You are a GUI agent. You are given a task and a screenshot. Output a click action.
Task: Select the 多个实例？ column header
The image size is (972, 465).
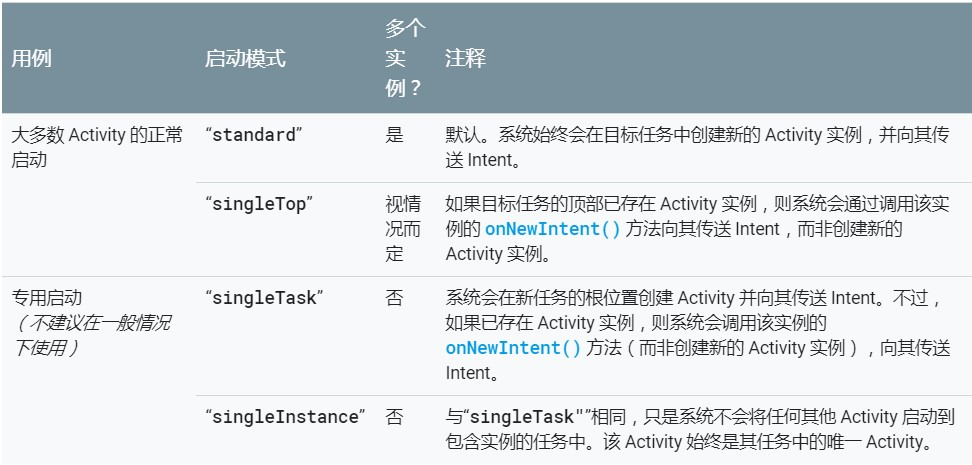click(x=403, y=59)
